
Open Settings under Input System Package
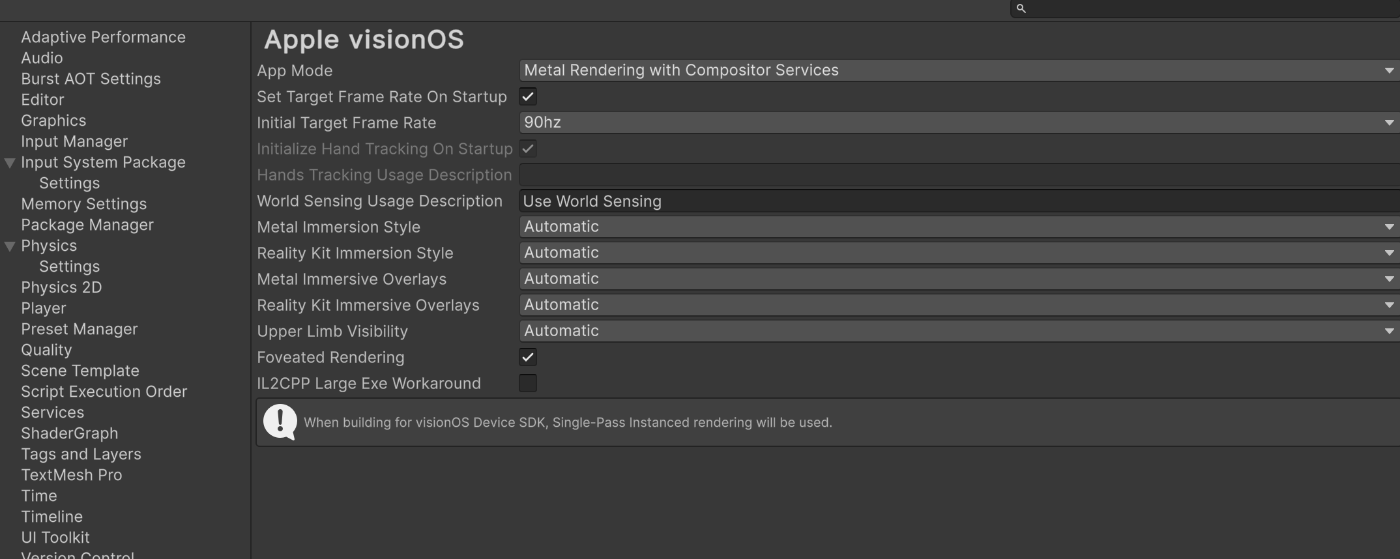pyautogui.click(x=69, y=183)
